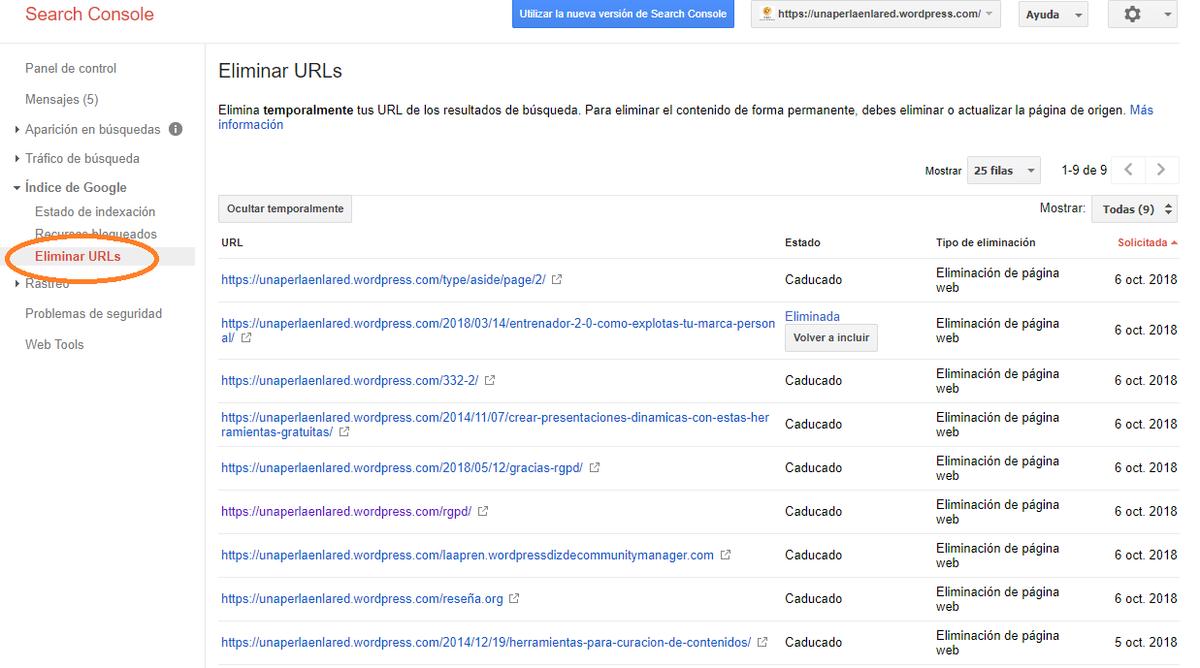Screen dimensions: 1200x668
Task: Click the Volver a incluir button
Action: [x=831, y=338]
